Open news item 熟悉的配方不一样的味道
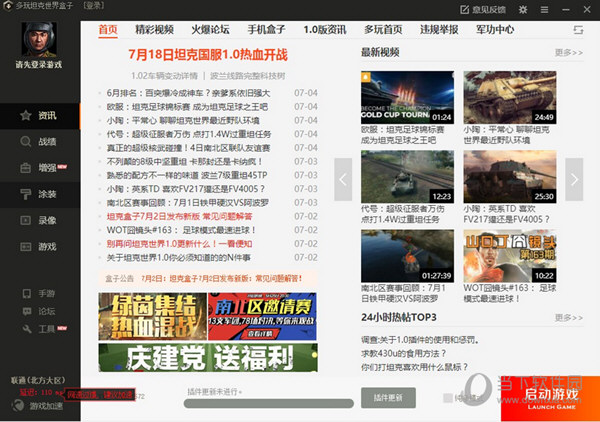The height and width of the screenshot is (422, 600). (x=187, y=175)
